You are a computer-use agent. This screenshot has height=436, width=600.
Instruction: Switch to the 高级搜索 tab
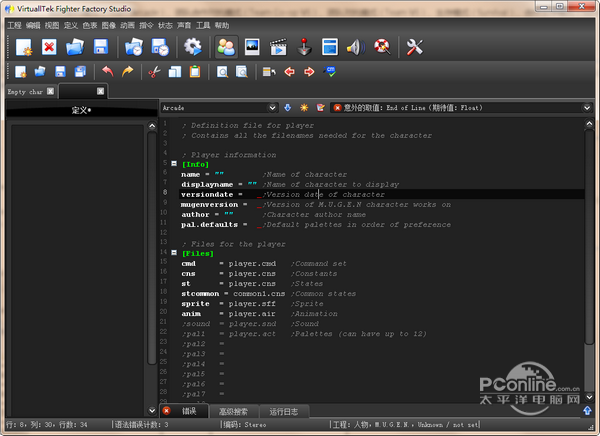tap(234, 411)
